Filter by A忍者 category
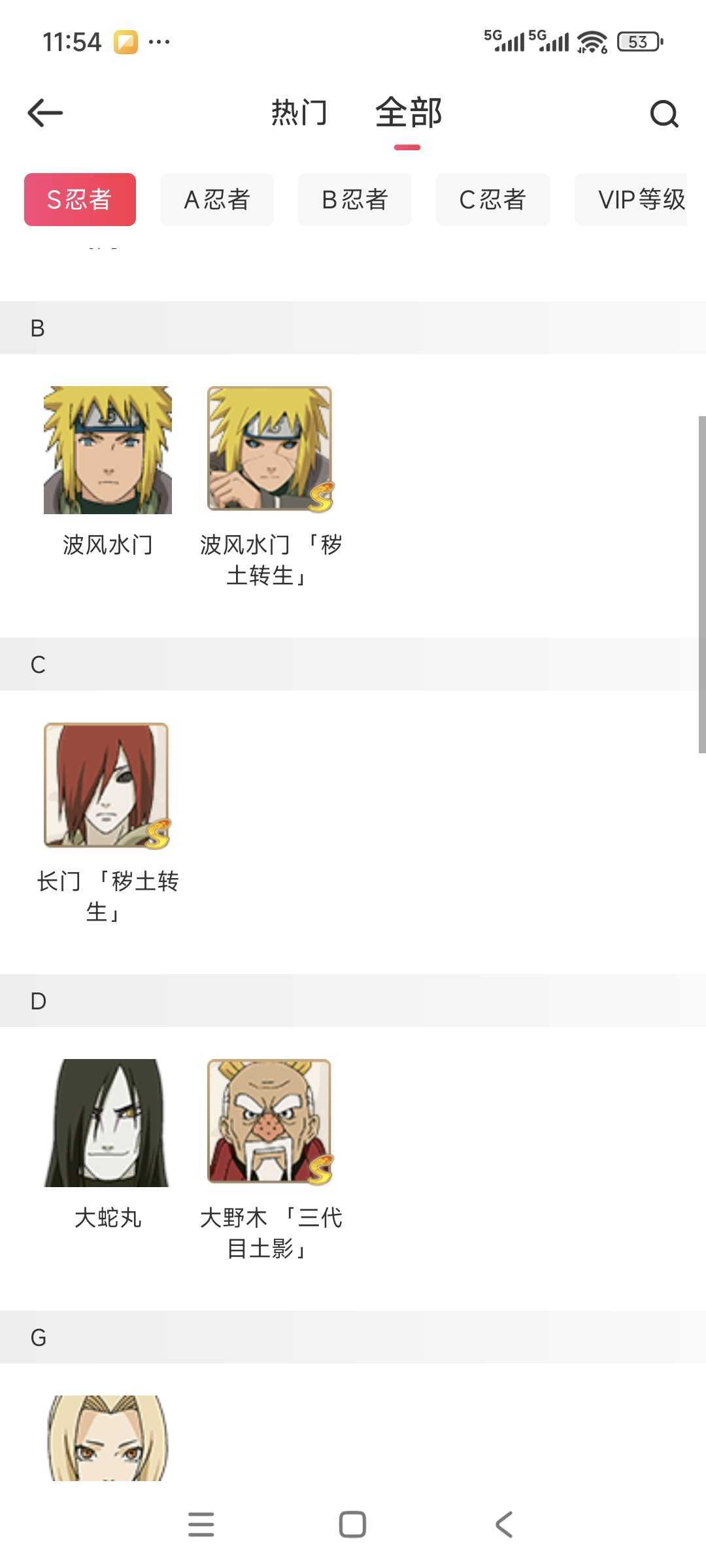Screen dimensions: 706x1568 click(217, 200)
